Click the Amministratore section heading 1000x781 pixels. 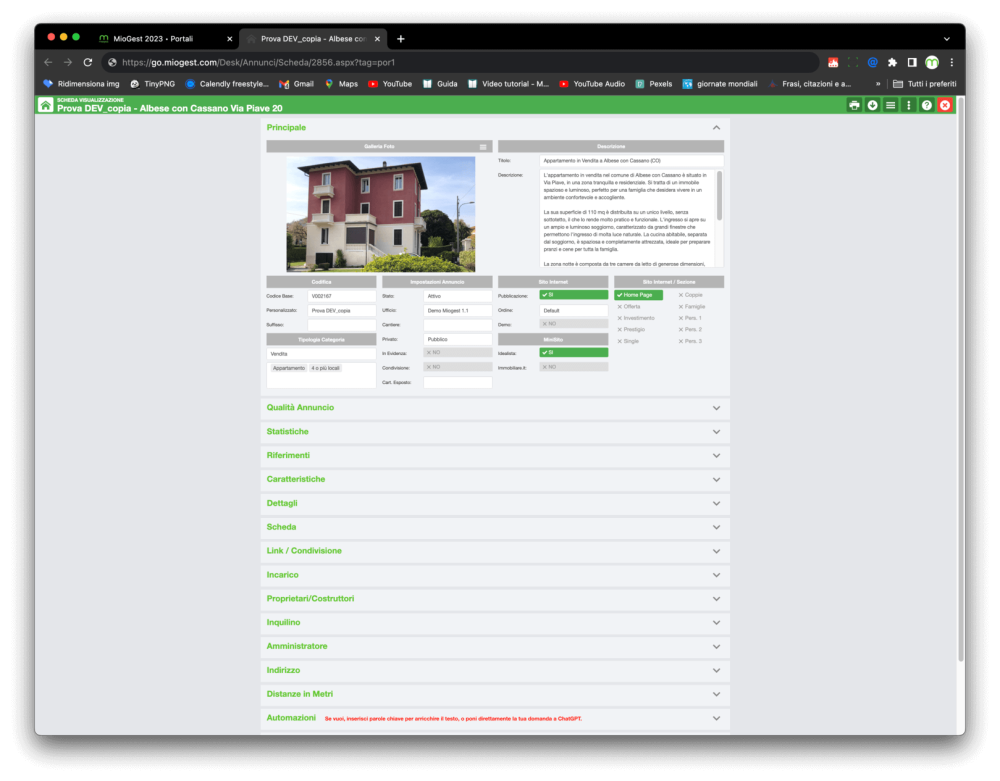pyautogui.click(x=297, y=646)
